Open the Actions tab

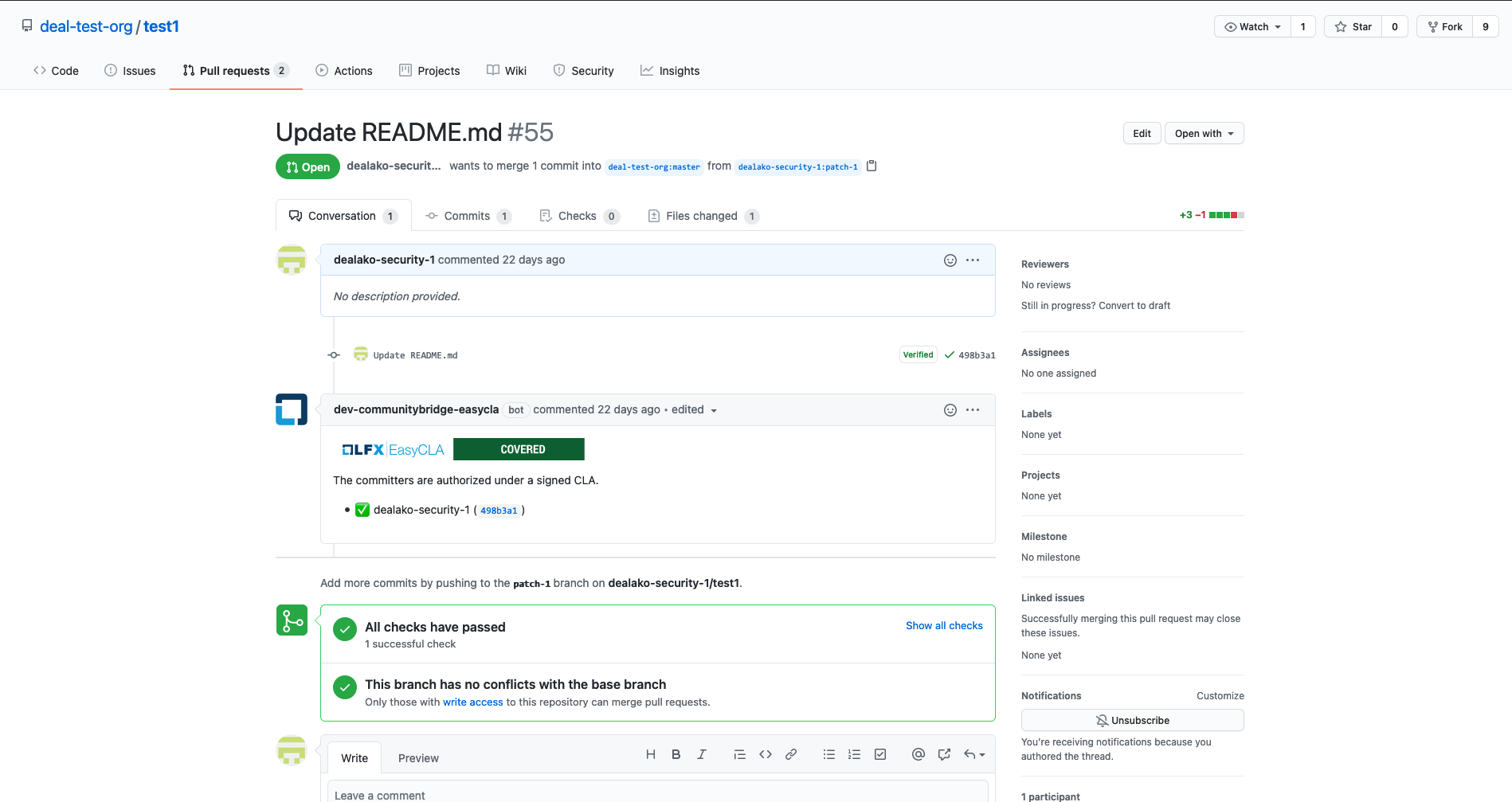click(x=344, y=71)
